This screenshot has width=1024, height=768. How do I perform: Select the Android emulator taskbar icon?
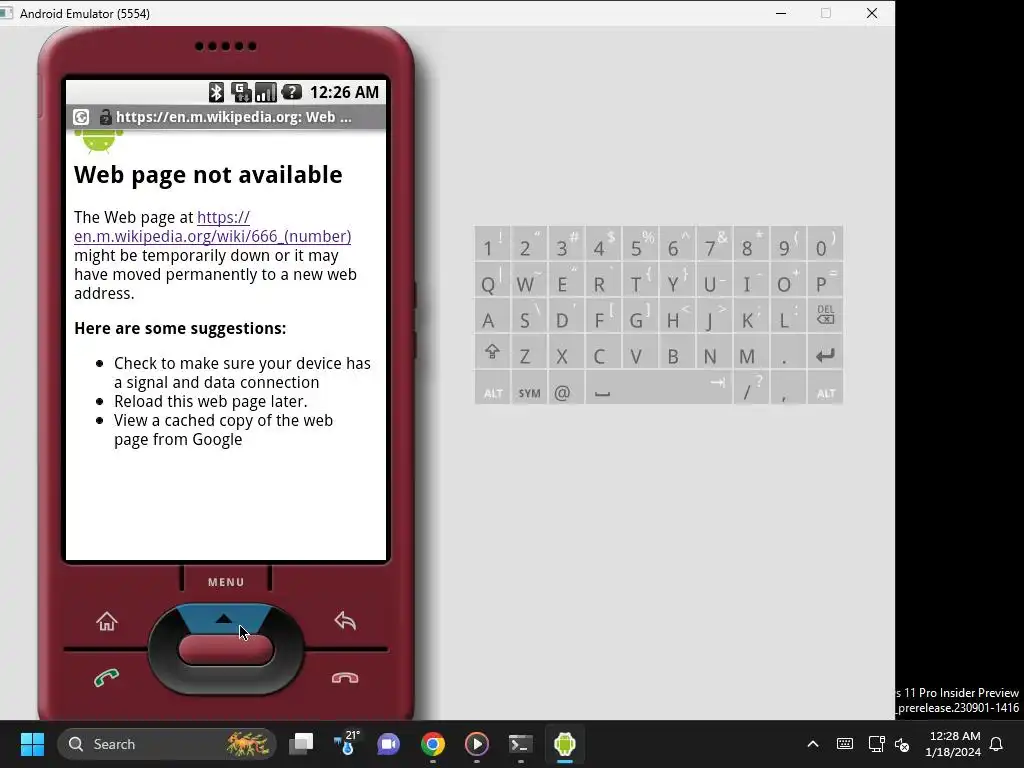tap(564, 744)
